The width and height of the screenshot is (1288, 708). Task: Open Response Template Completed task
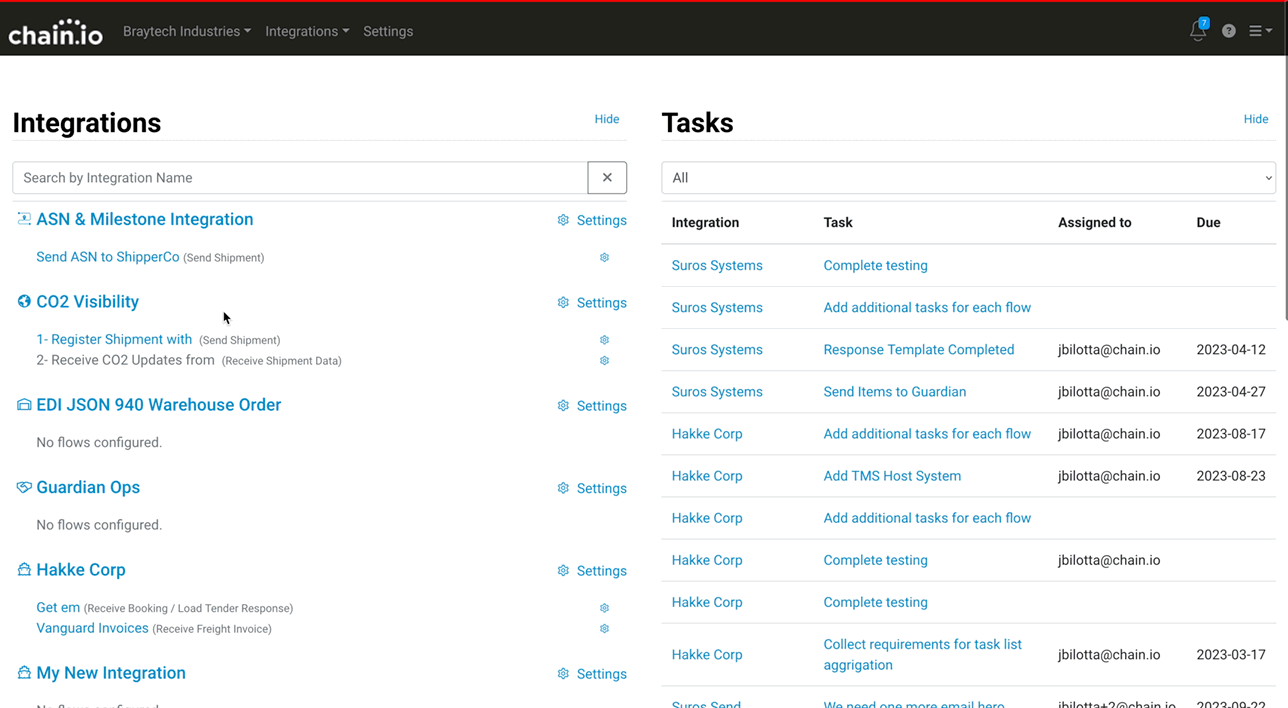(919, 349)
